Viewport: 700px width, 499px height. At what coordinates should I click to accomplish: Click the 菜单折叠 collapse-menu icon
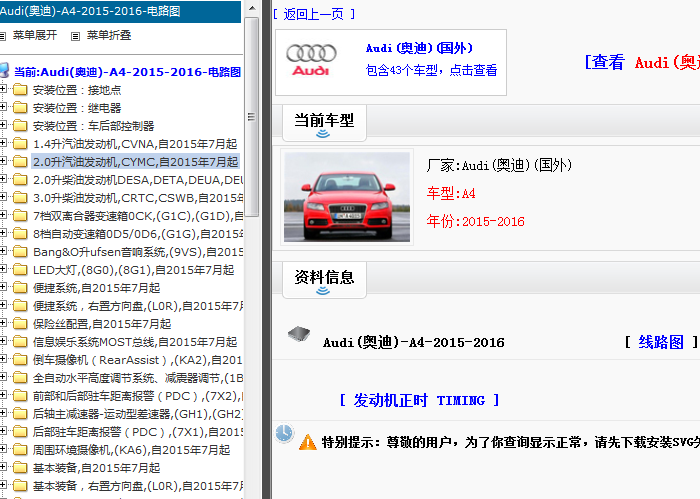pyautogui.click(x=75, y=36)
